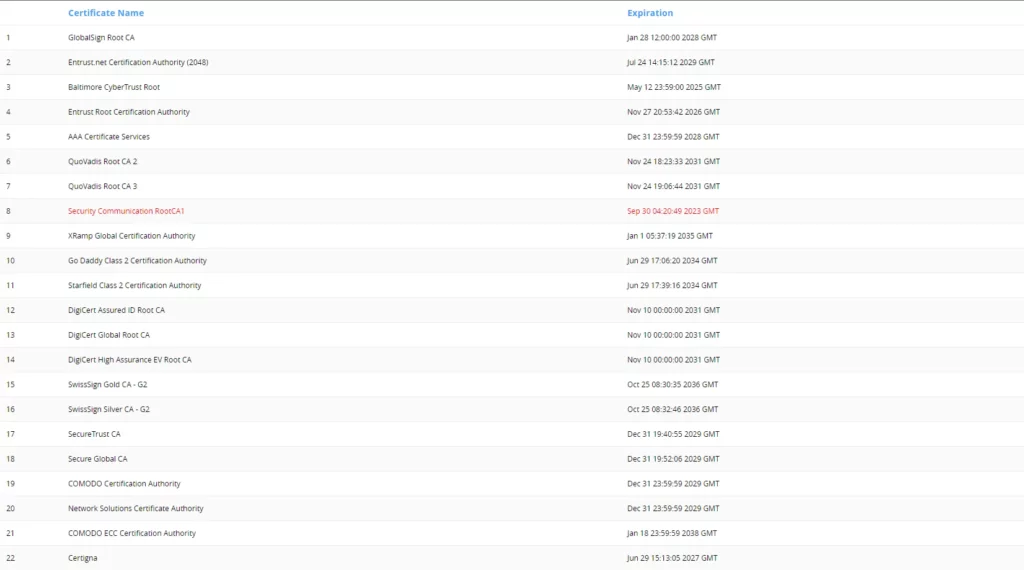Viewport: 1024px width, 570px height.
Task: Click Entrust.net Certification Authority (2048)
Action: click(x=138, y=63)
